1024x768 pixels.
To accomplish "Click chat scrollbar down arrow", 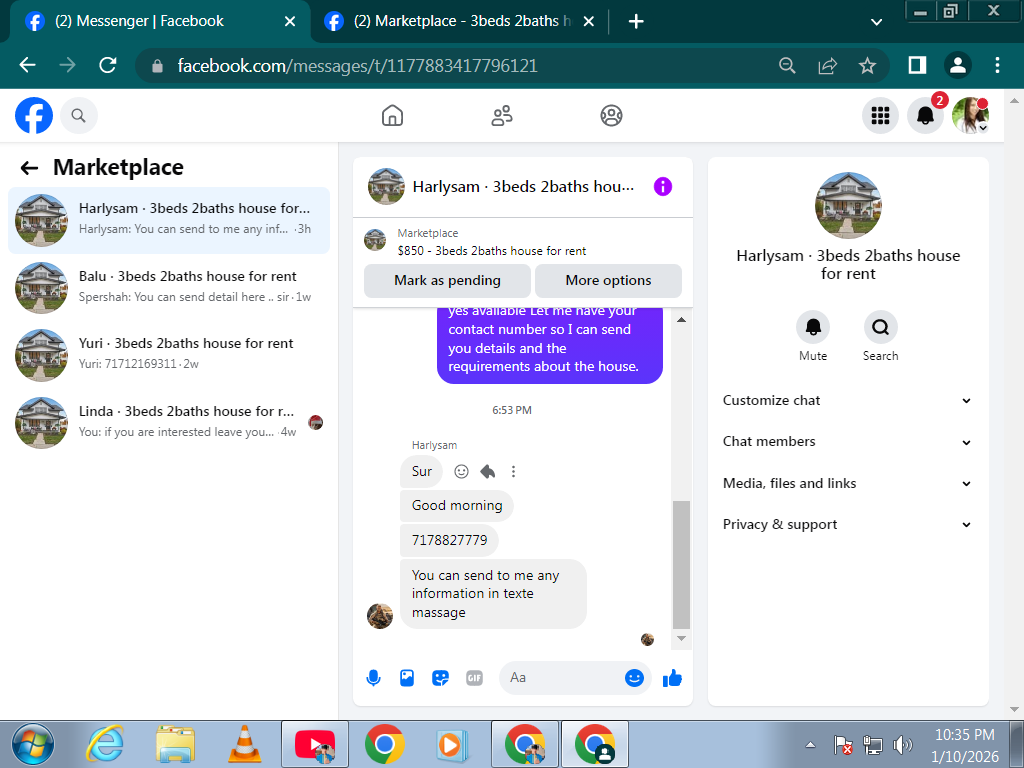I will pos(681,639).
